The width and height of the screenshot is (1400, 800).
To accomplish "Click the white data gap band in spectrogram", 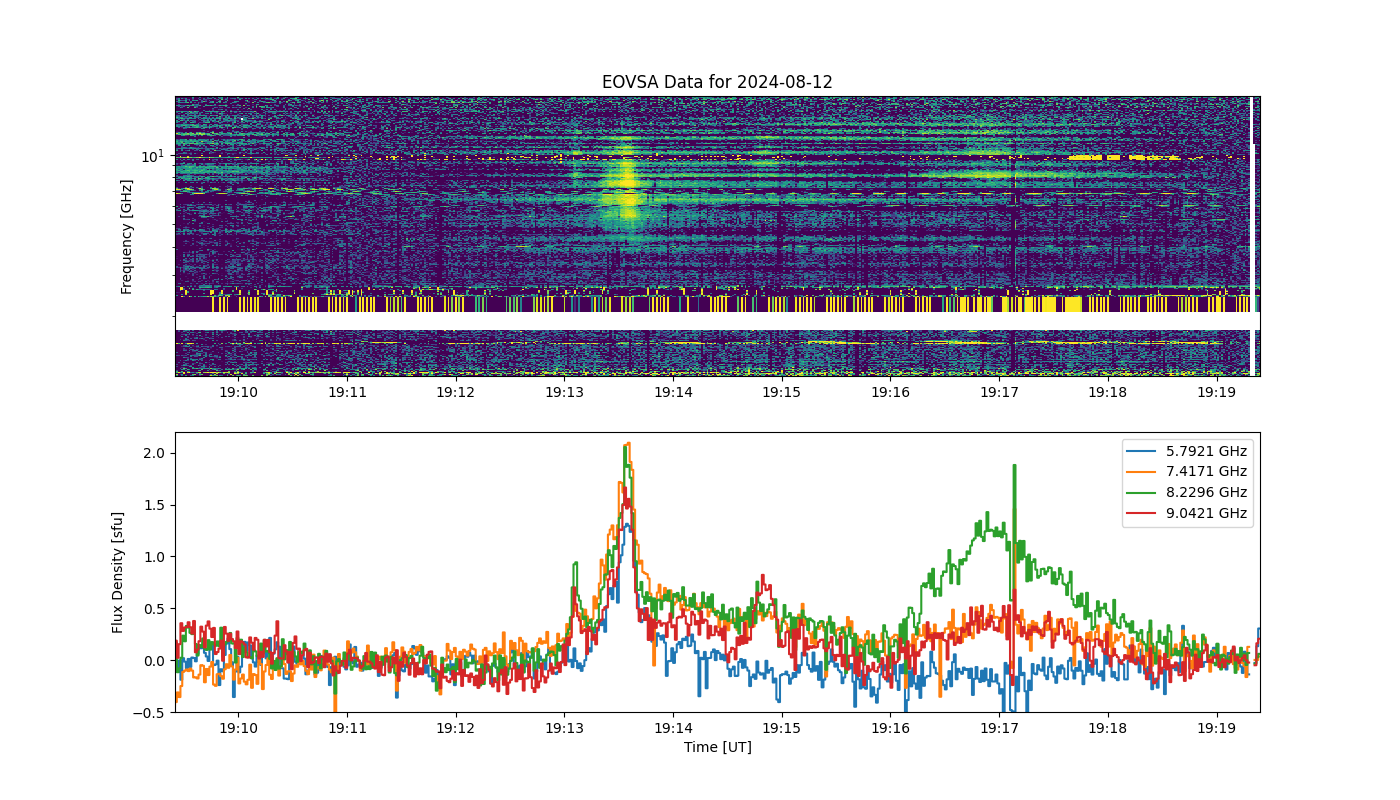I will click(x=717, y=321).
